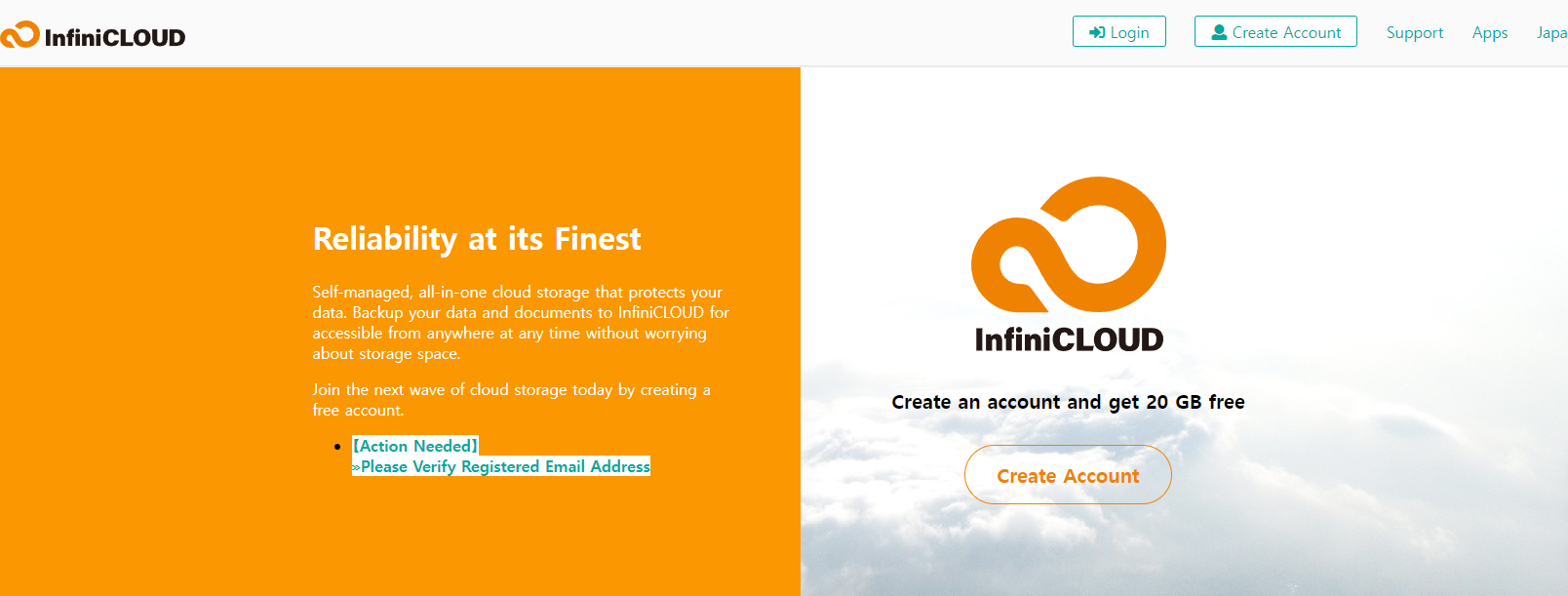Click the InfiniCLOUD wordmark in the header

pos(115,38)
